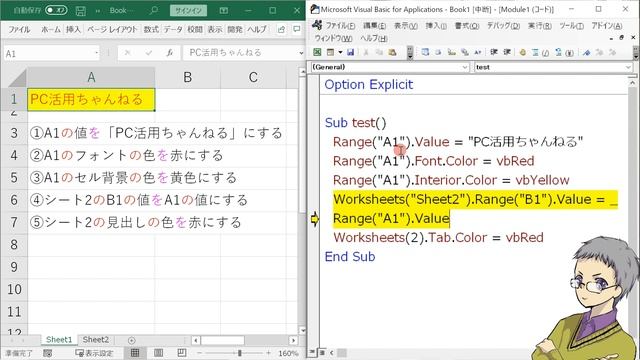Open the 数式 ribbon tab
The height and width of the screenshot is (360, 640).
tap(151, 29)
